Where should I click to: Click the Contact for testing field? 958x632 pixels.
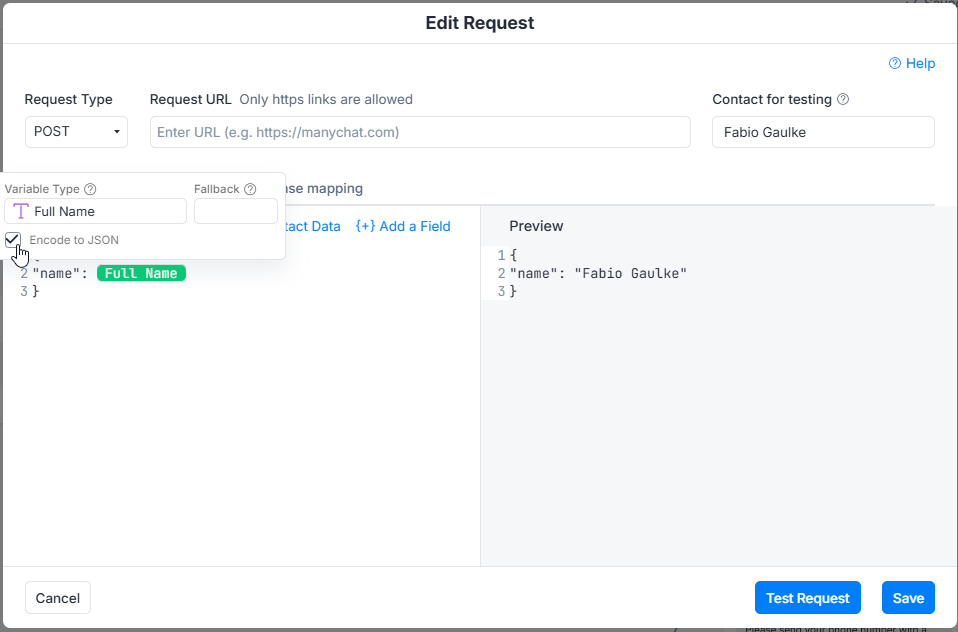[823, 132]
